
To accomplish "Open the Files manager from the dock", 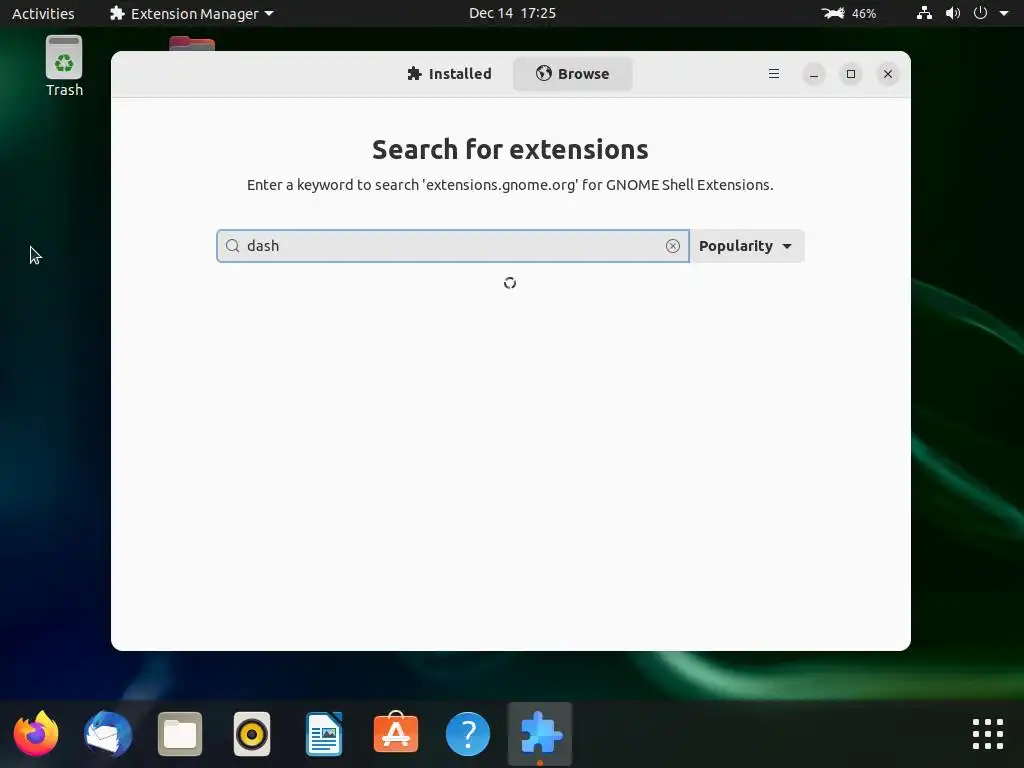I will click(180, 733).
